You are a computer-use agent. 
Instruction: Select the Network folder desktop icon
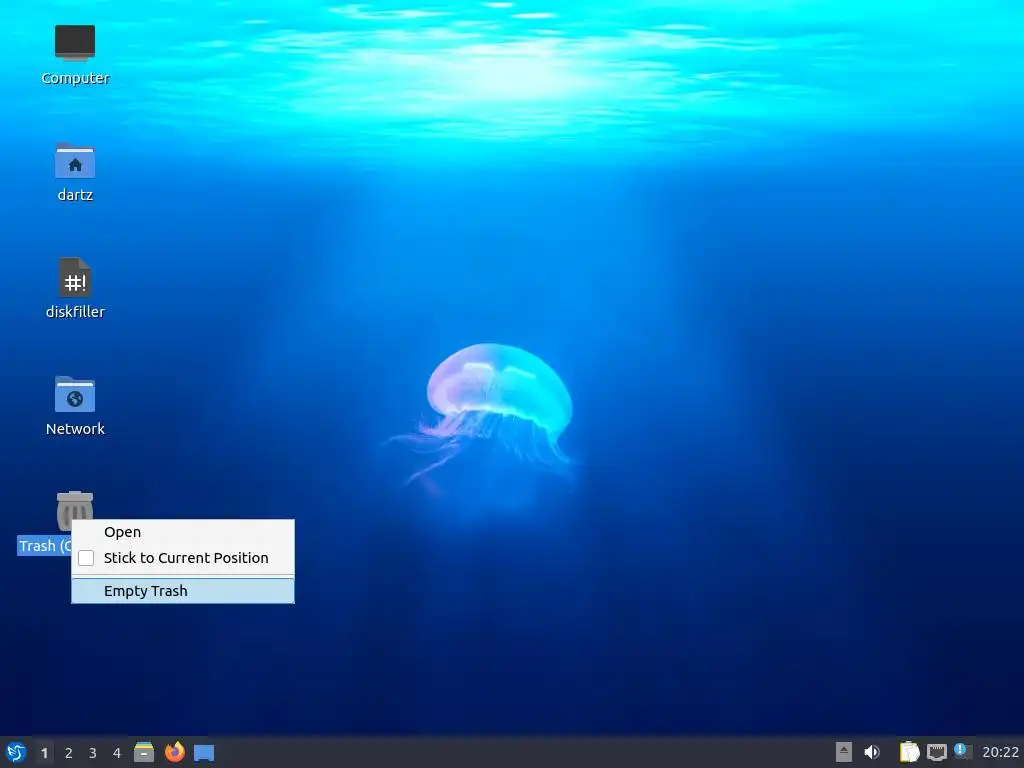(75, 394)
